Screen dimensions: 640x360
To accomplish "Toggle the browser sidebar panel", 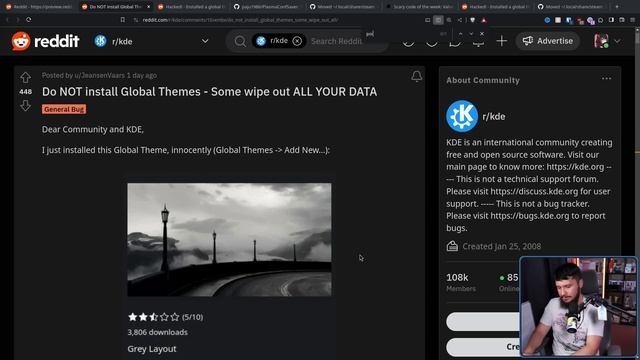I will 611,20.
